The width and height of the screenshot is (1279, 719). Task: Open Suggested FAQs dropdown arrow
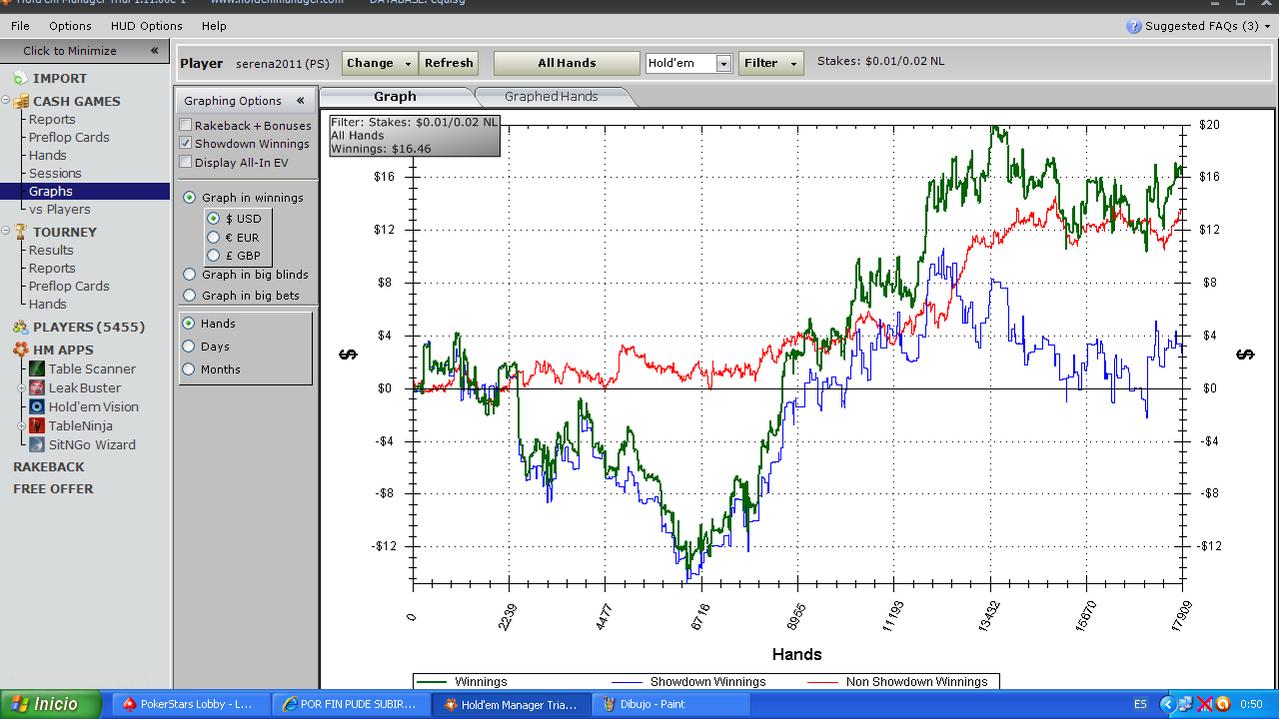tap(1269, 26)
